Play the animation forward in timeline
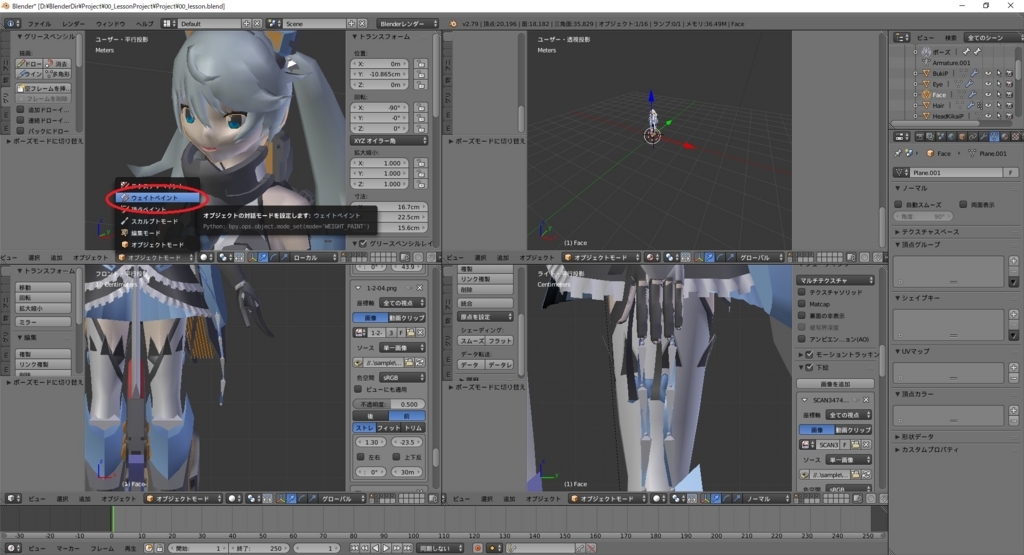This screenshot has width=1024, height=555. tap(386, 548)
